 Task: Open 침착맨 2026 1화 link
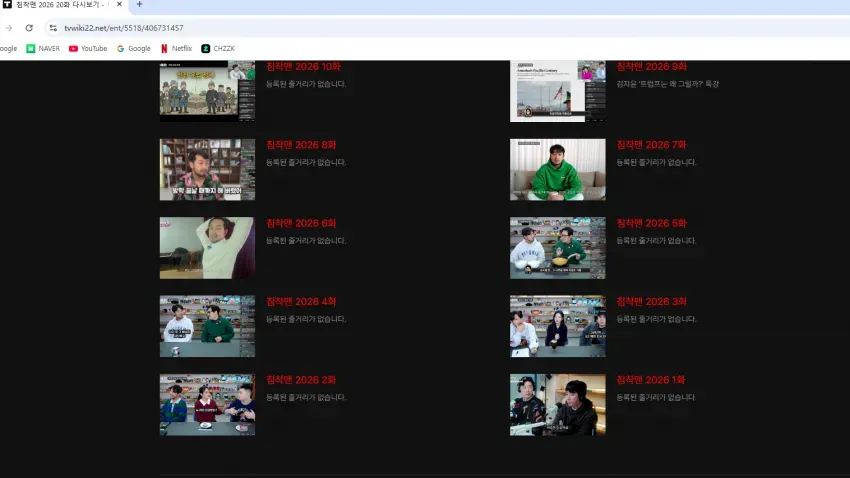click(x=651, y=380)
